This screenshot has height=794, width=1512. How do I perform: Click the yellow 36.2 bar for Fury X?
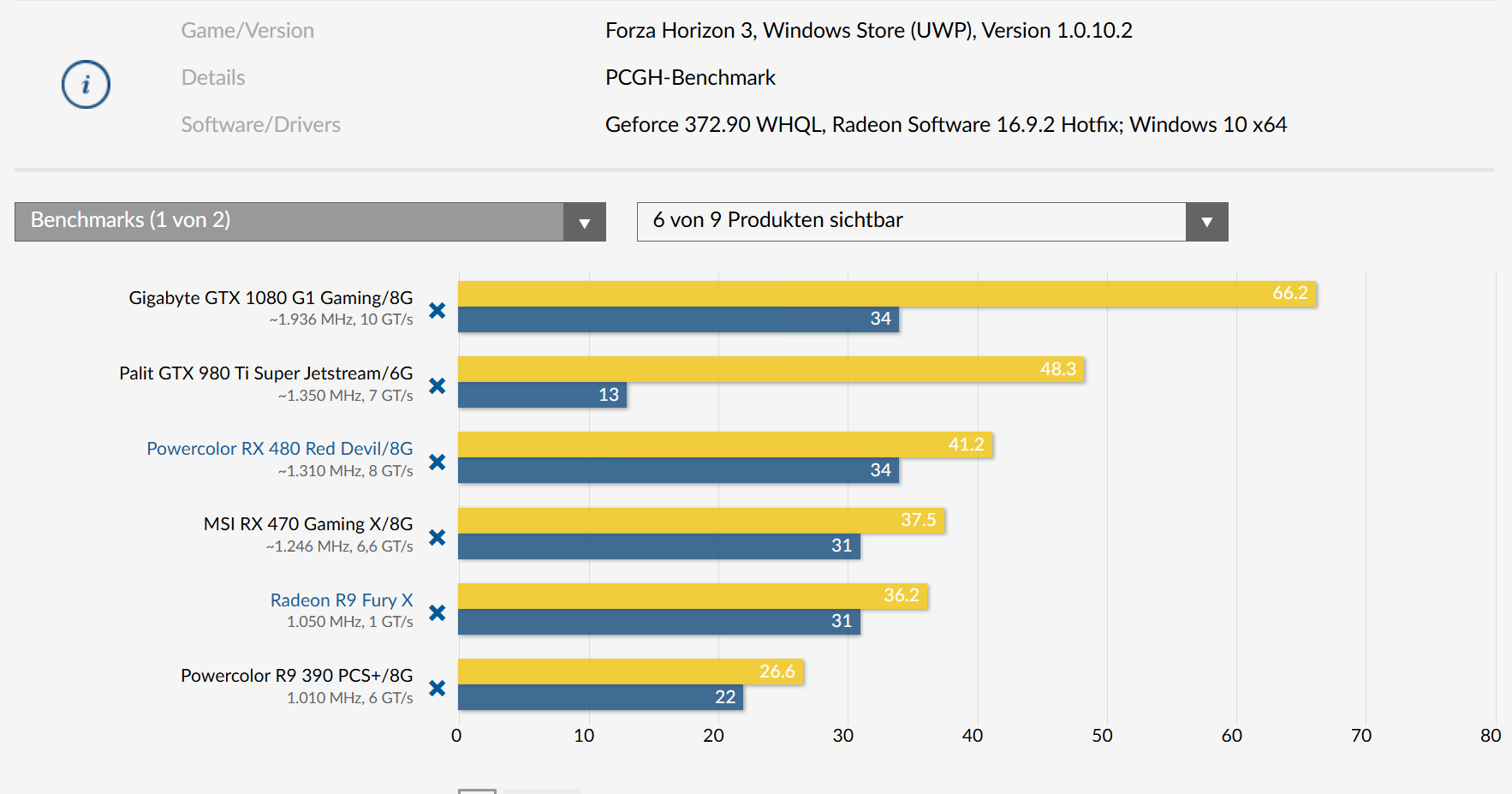[692, 596]
